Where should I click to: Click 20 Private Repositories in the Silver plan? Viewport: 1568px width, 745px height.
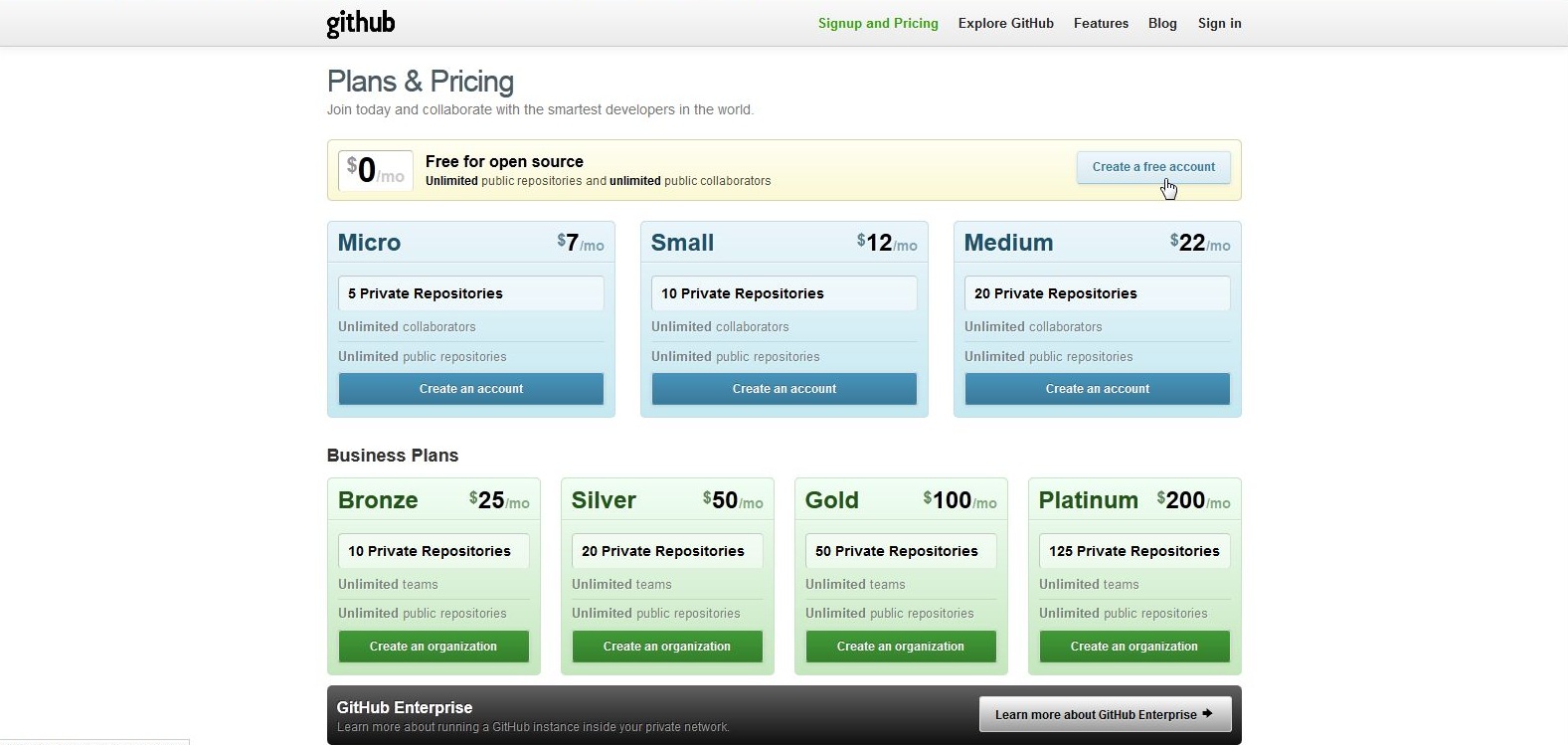pyautogui.click(x=667, y=551)
